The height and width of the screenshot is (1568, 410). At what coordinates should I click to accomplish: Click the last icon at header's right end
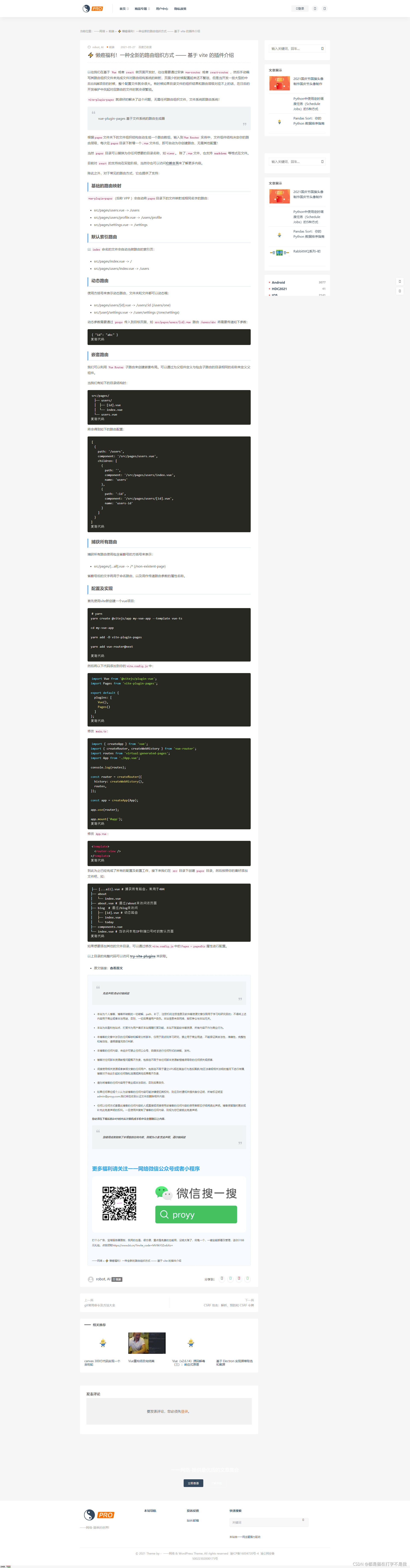click(324, 9)
